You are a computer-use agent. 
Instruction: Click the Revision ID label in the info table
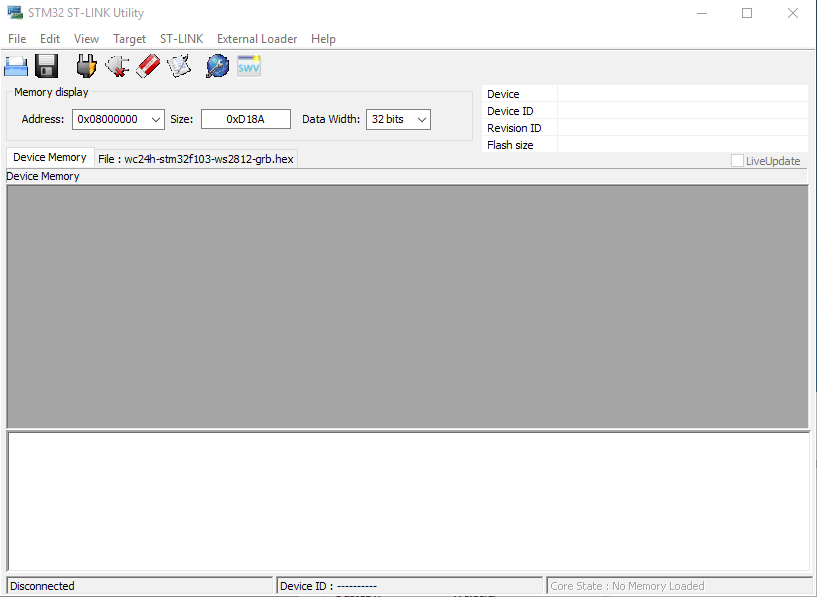[514, 128]
